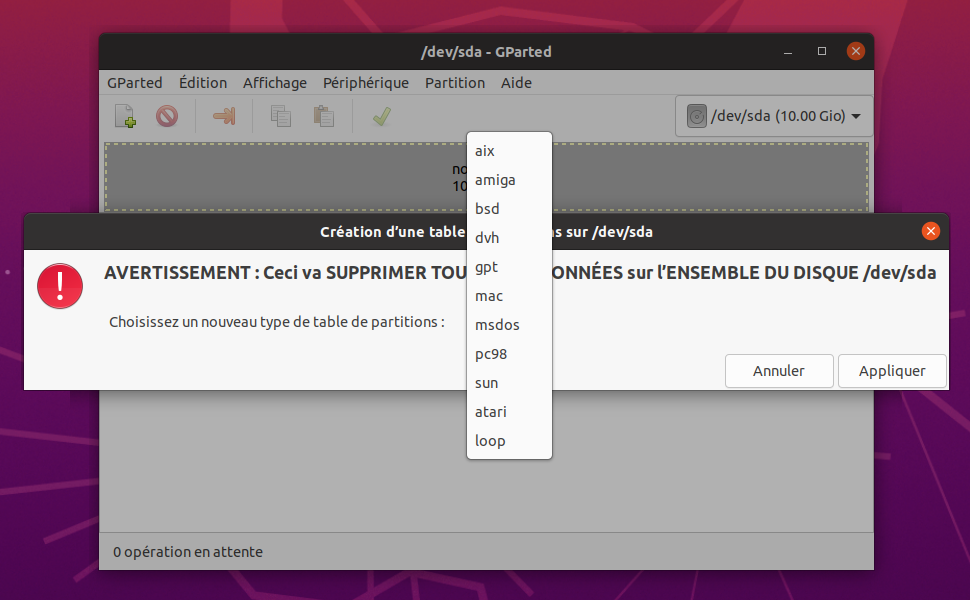Maximize the GParted window
This screenshot has height=600, width=970.
click(x=822, y=51)
